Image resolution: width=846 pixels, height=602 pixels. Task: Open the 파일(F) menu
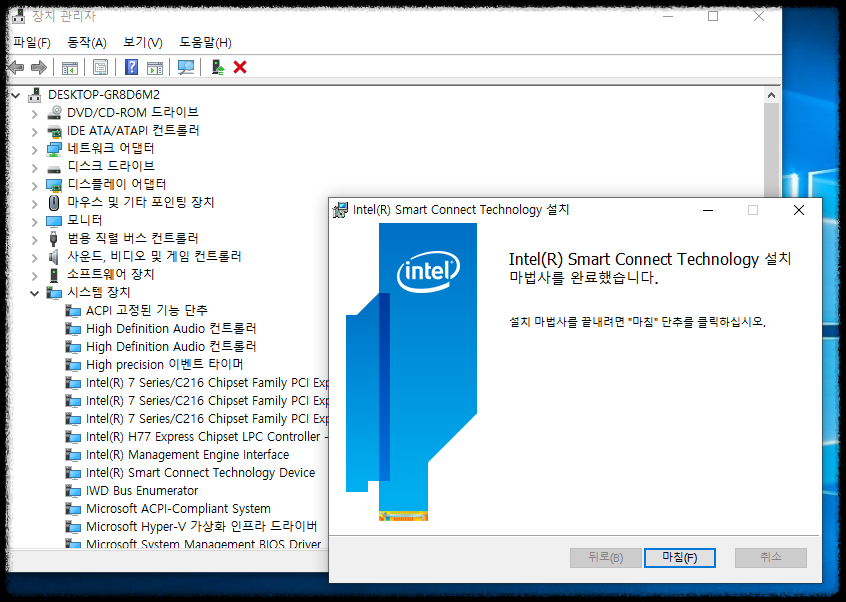32,43
